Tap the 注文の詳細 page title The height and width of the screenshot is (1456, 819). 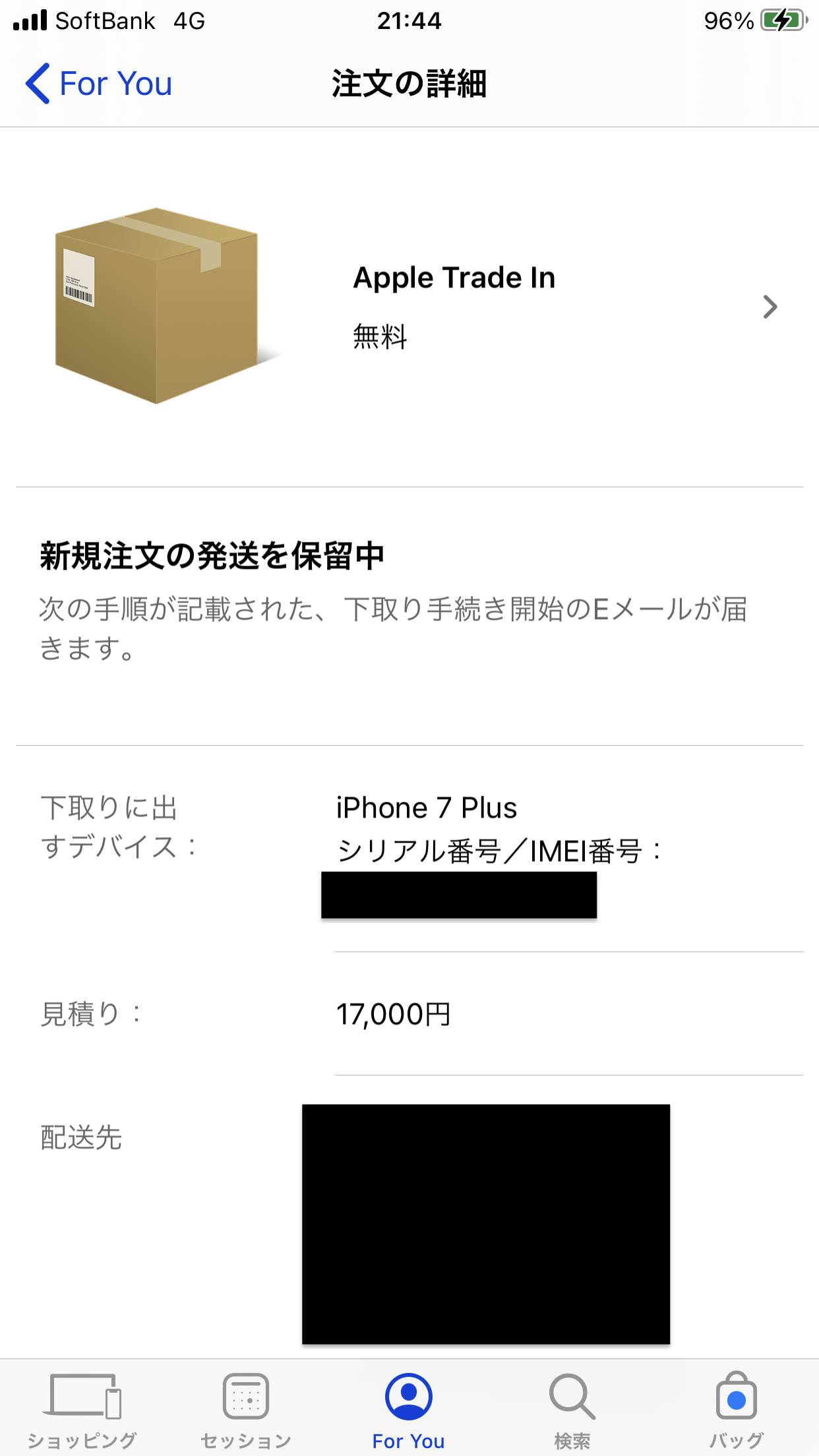pos(409,84)
